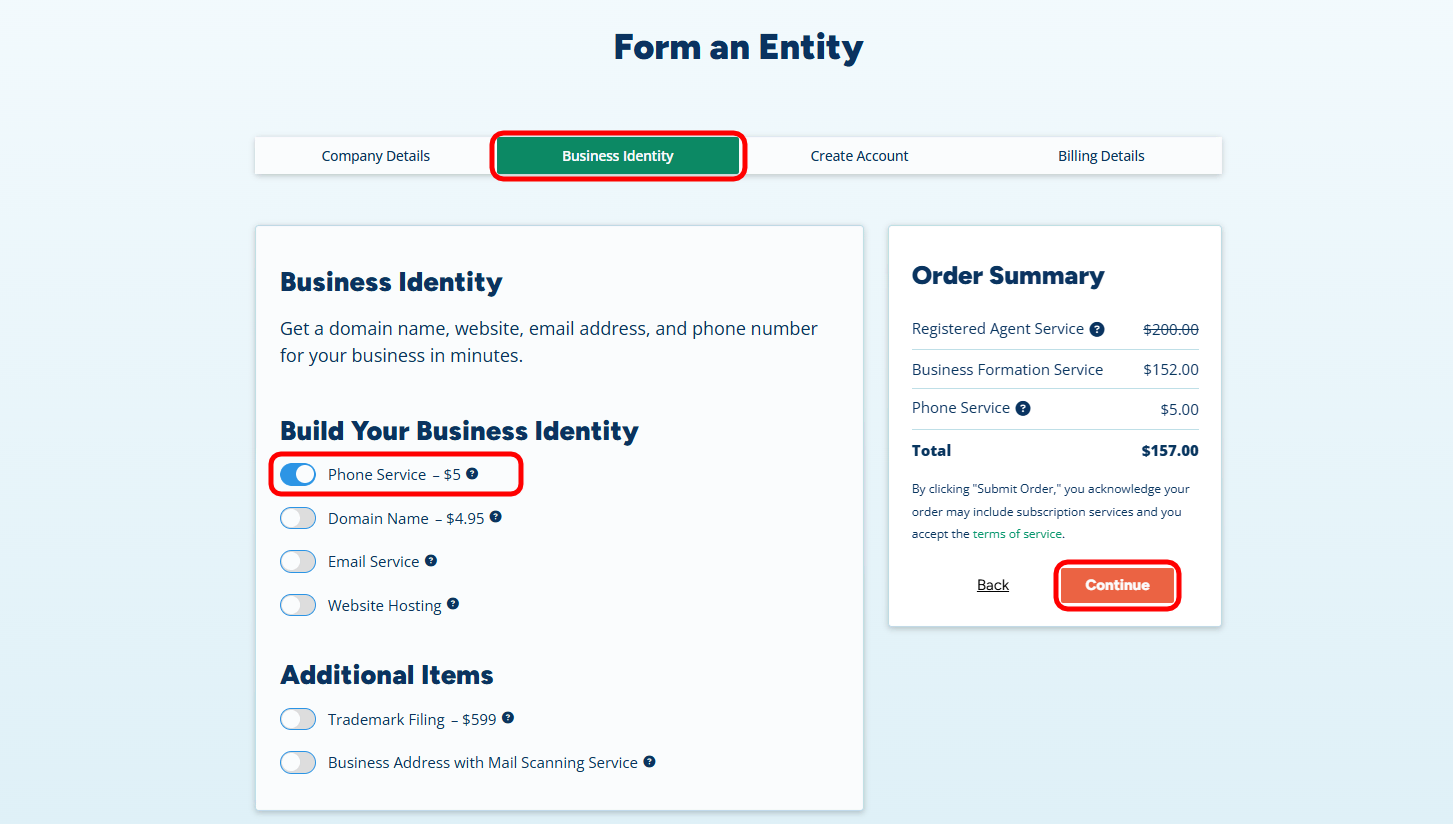Click the Website Hosting info icon
1453x824 pixels.
(x=453, y=604)
